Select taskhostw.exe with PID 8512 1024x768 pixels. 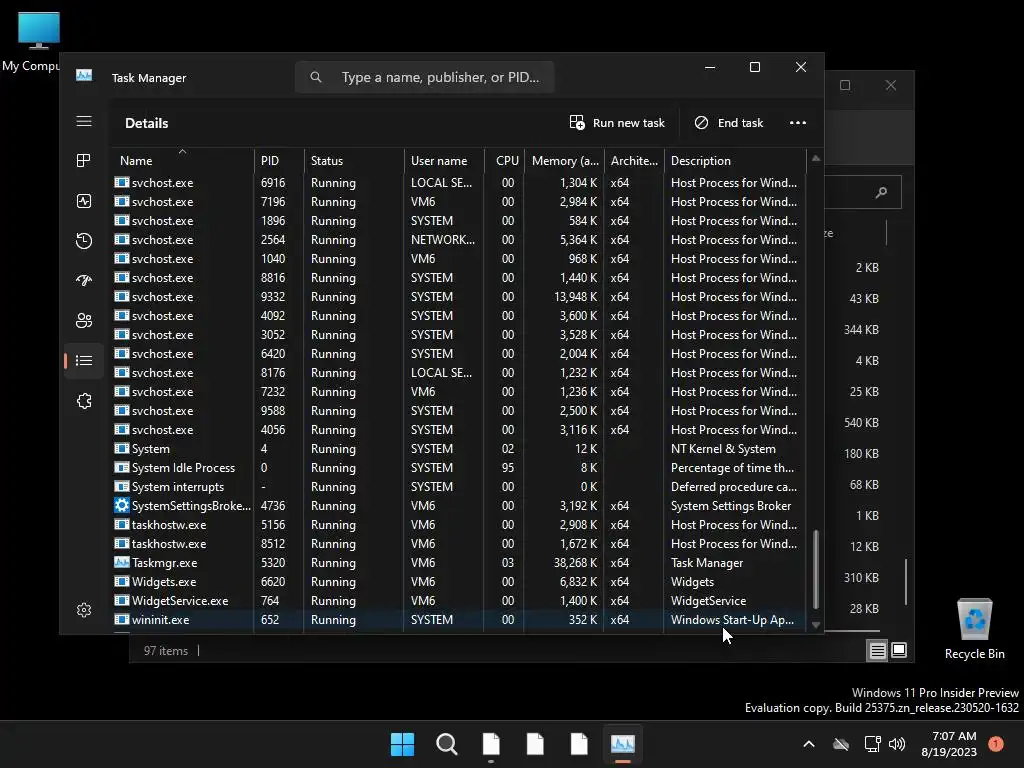tap(460, 543)
